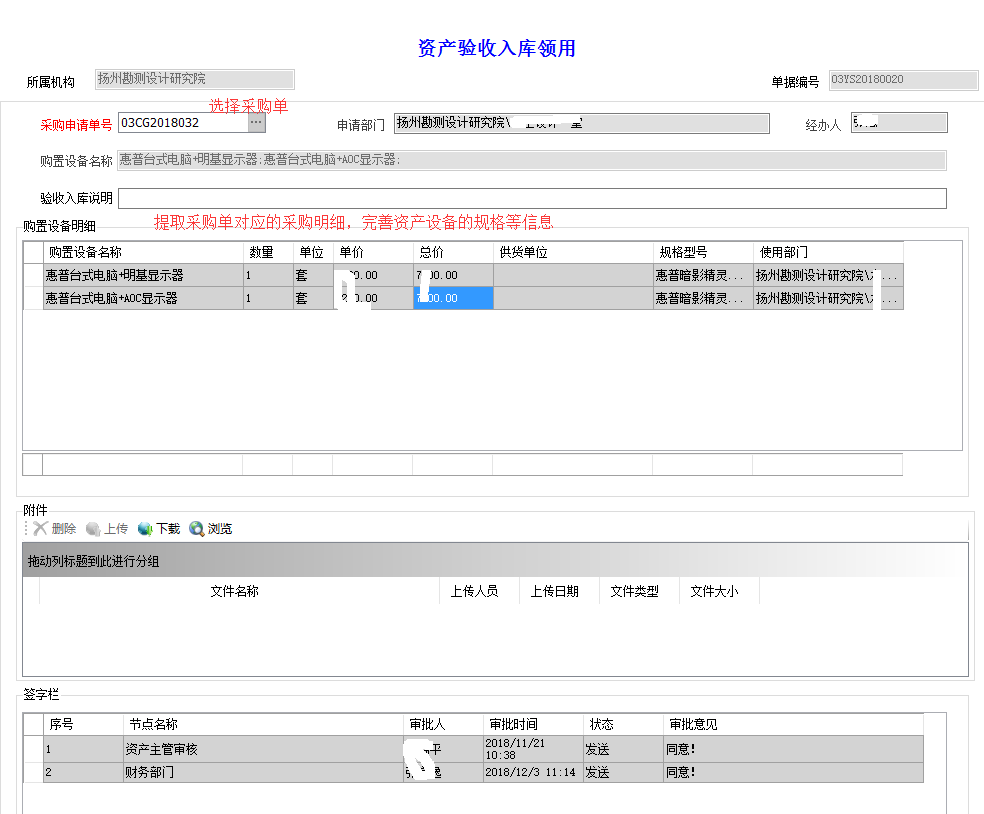Open purchase order picker with the ellipsis button
The width and height of the screenshot is (984, 814).
click(x=256, y=121)
